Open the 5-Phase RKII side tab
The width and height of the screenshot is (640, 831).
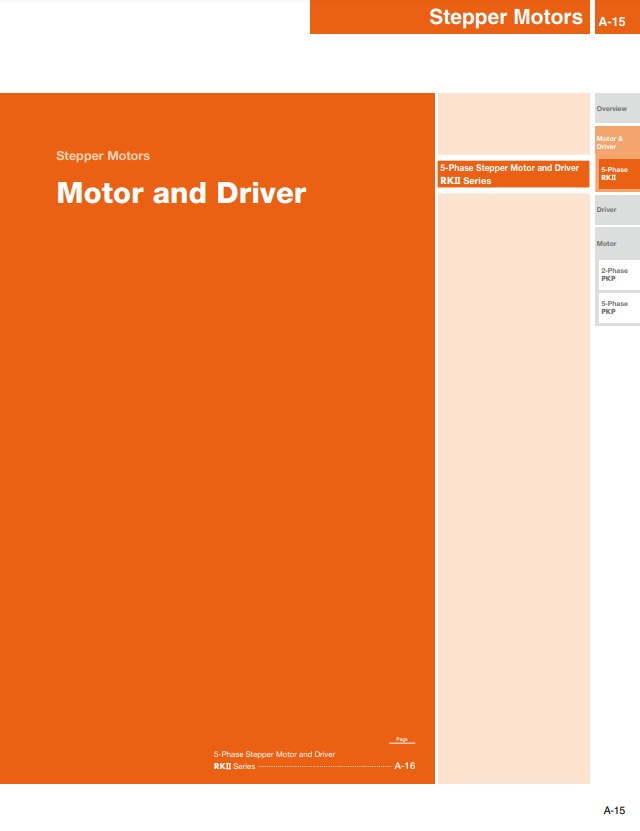(619, 174)
